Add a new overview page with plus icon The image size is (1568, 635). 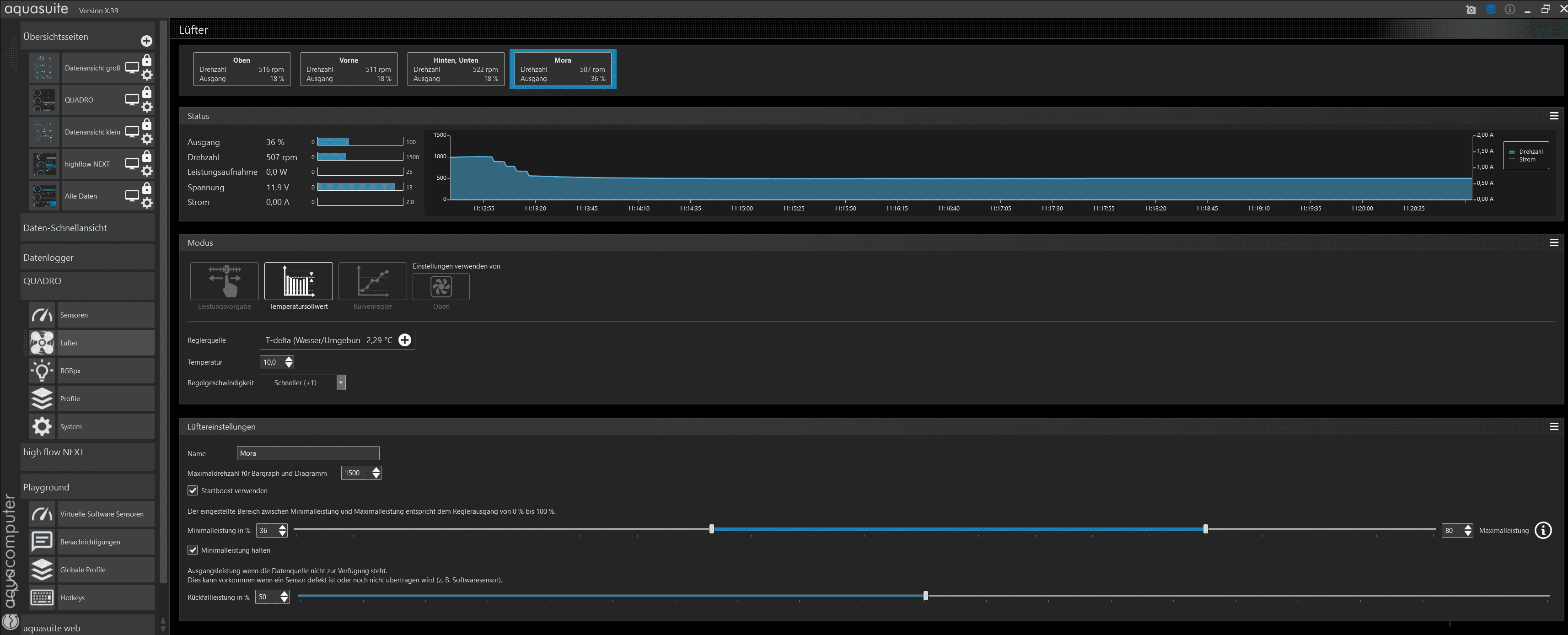[x=146, y=41]
